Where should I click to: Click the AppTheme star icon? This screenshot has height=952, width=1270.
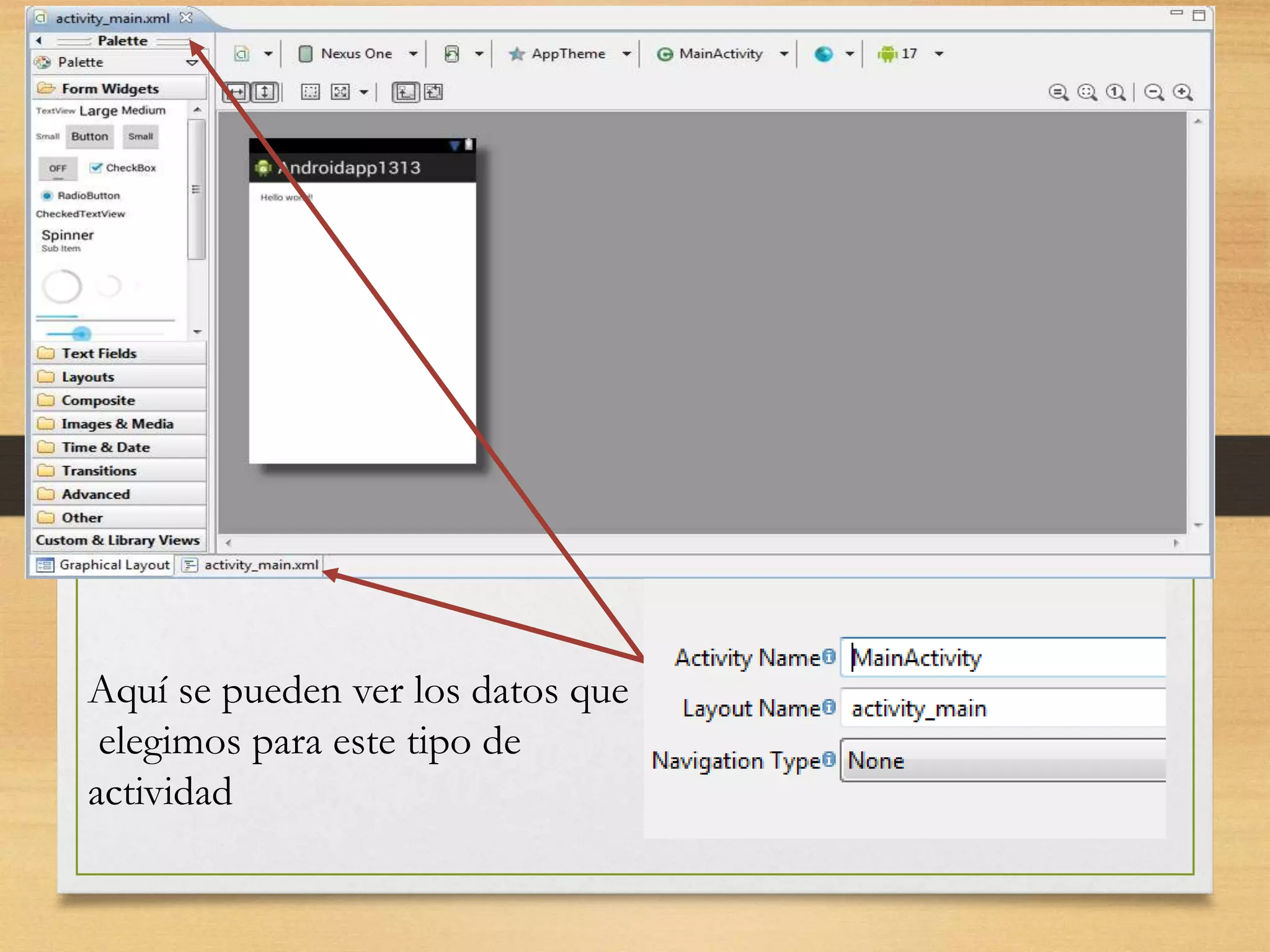(x=517, y=54)
